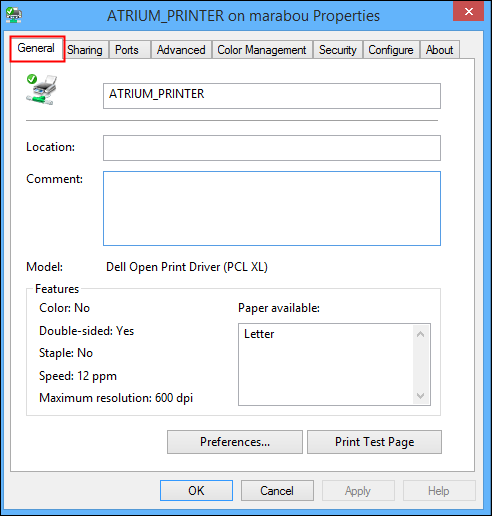This screenshot has height=516, width=492.
Task: Click the Model text Dell Open Print Driver
Action: [187, 267]
